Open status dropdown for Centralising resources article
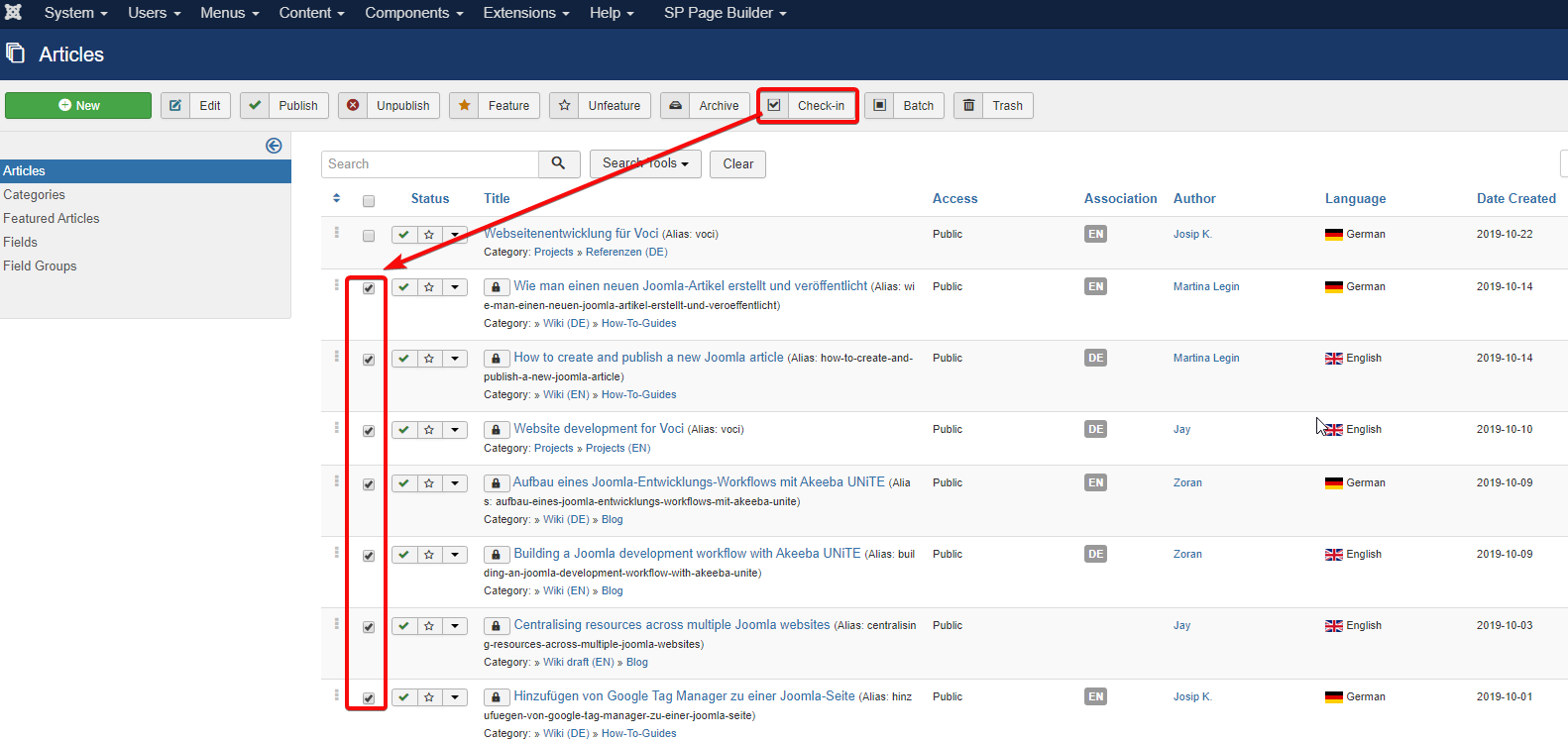The image size is (1568, 741). pyautogui.click(x=455, y=626)
